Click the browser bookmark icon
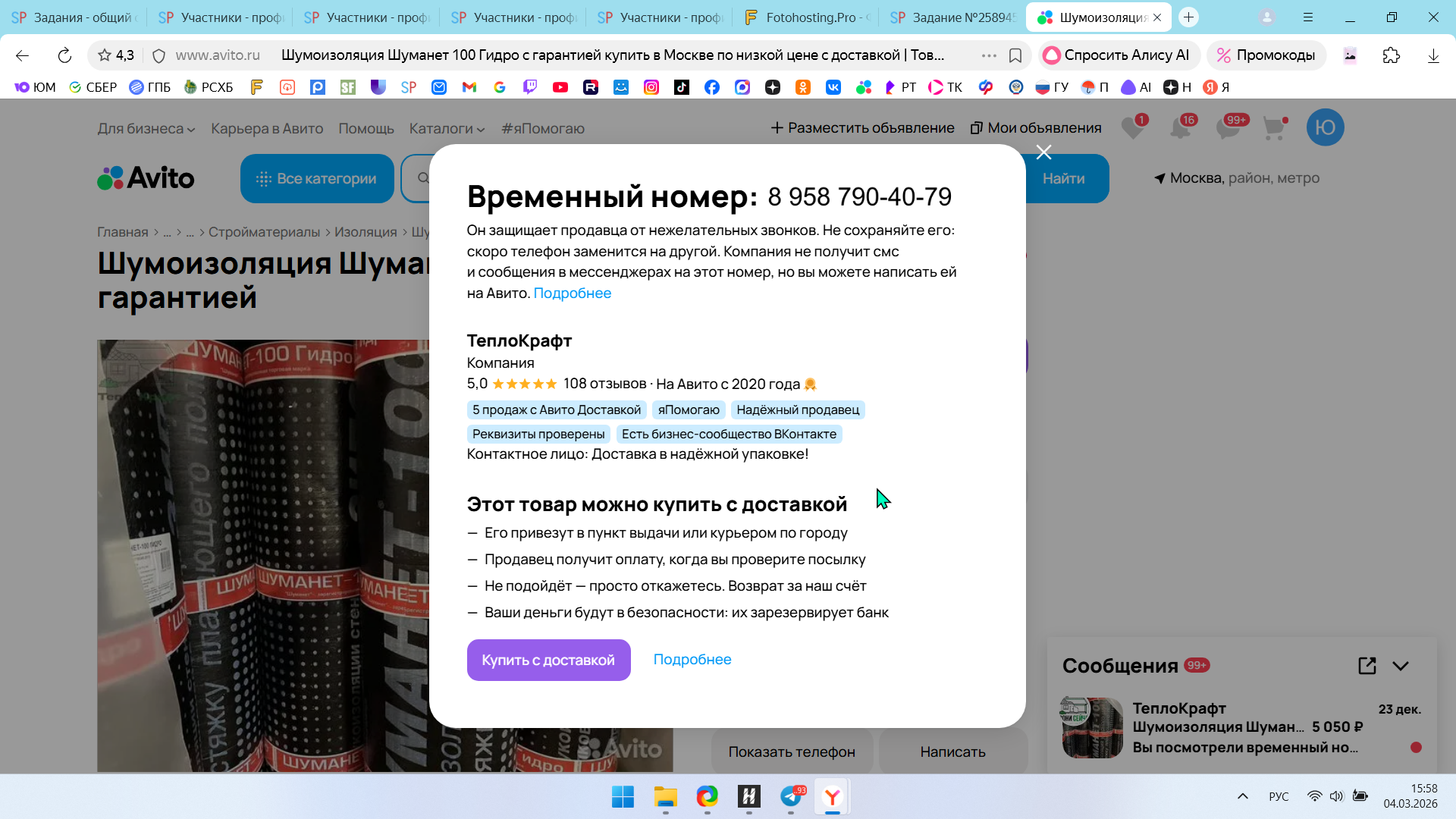The width and height of the screenshot is (1456, 819). tap(1015, 55)
